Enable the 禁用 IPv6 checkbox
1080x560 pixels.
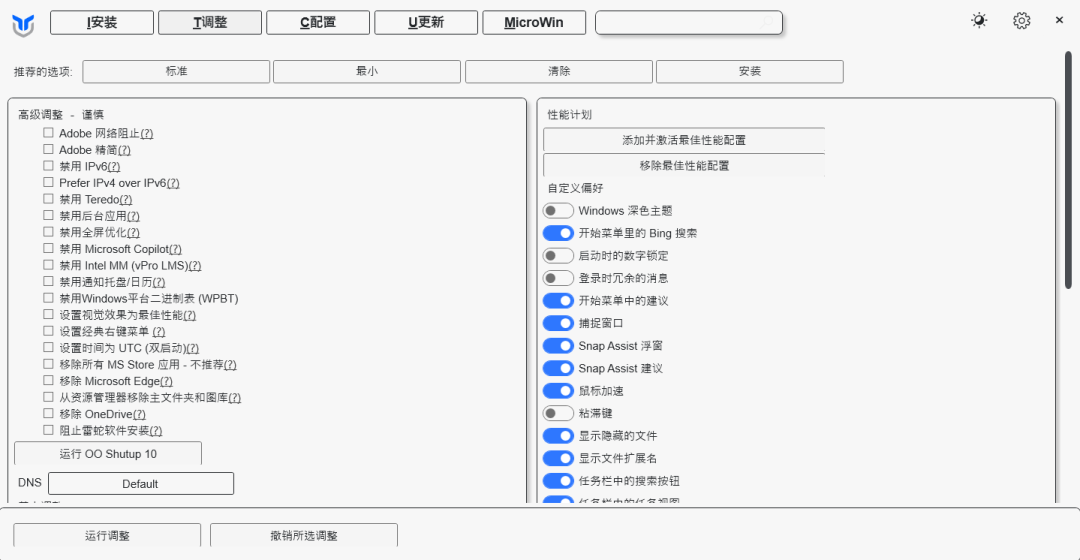[48, 165]
